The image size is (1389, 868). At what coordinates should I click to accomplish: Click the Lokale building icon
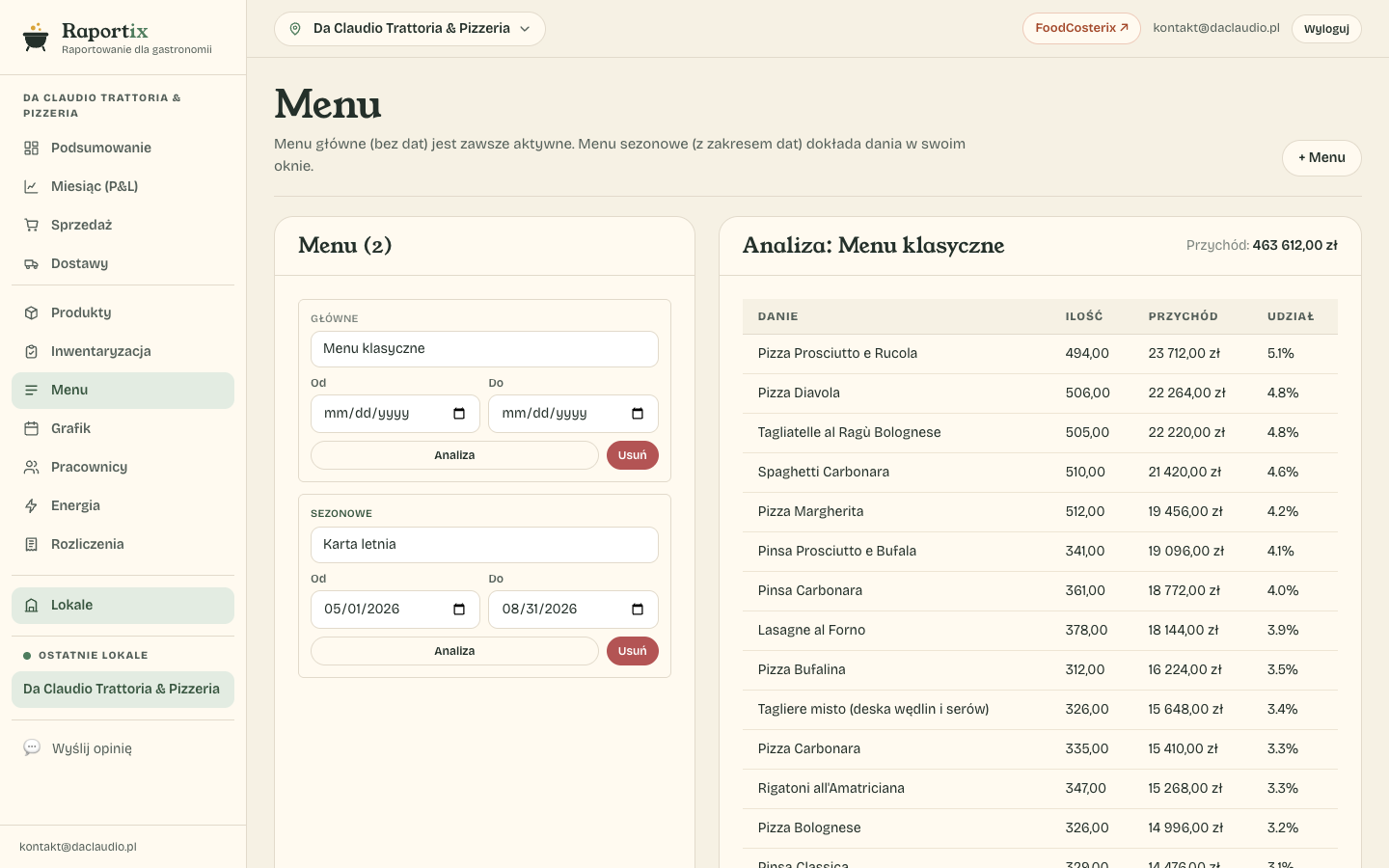(x=32, y=605)
